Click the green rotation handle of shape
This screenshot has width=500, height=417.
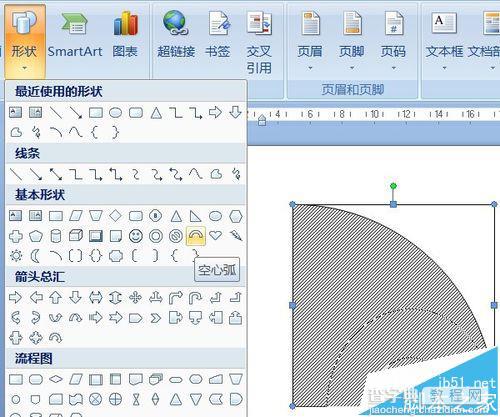click(x=393, y=186)
